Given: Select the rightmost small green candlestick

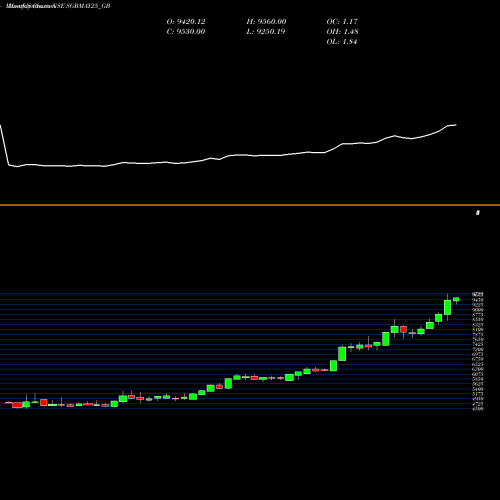Looking at the screenshot, I should 456,299.
